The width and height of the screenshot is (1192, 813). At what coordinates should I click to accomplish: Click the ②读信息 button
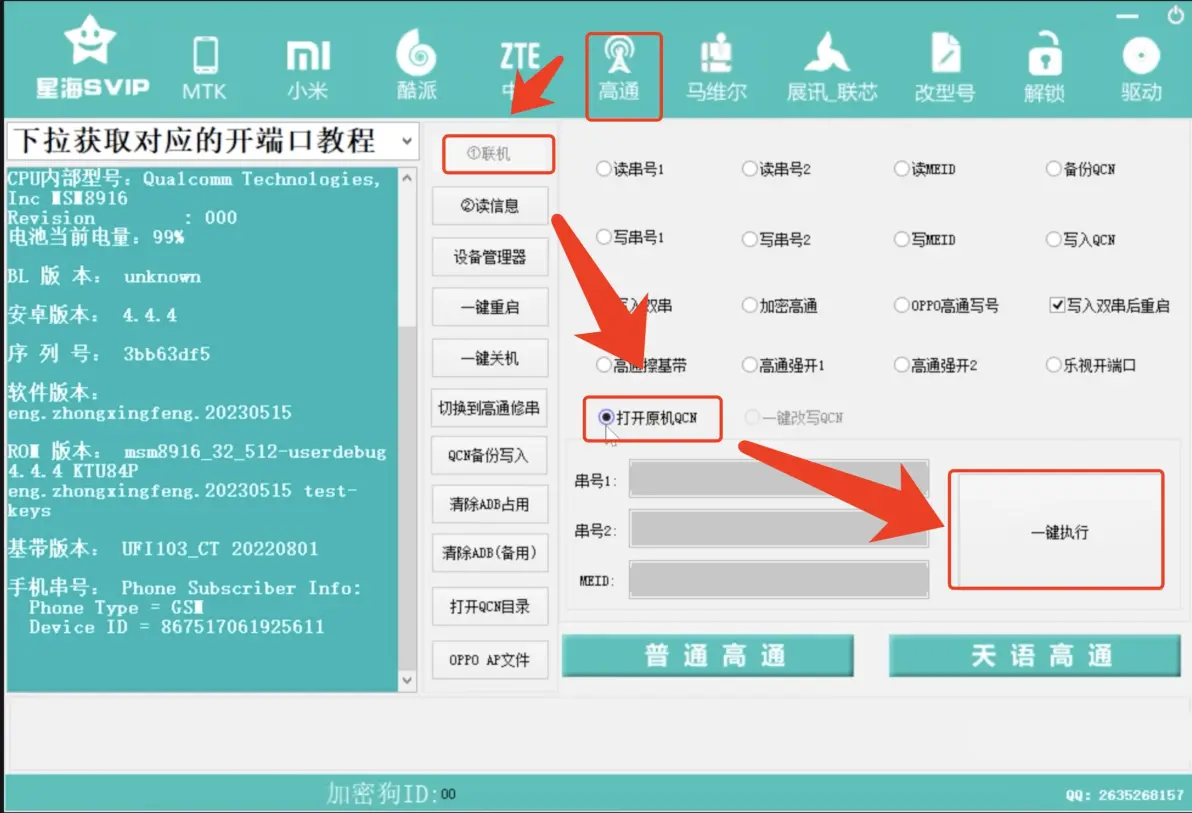(x=490, y=206)
